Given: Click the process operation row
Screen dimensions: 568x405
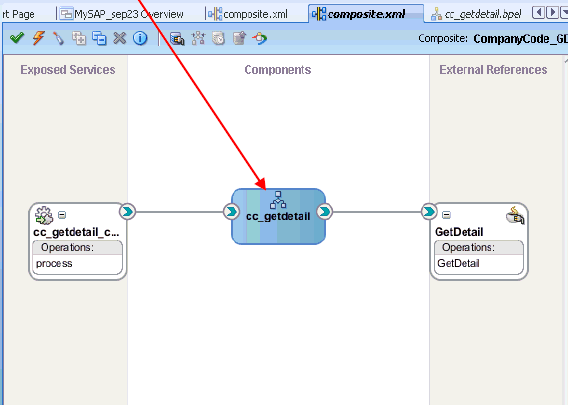Looking at the screenshot, I should [x=78, y=263].
